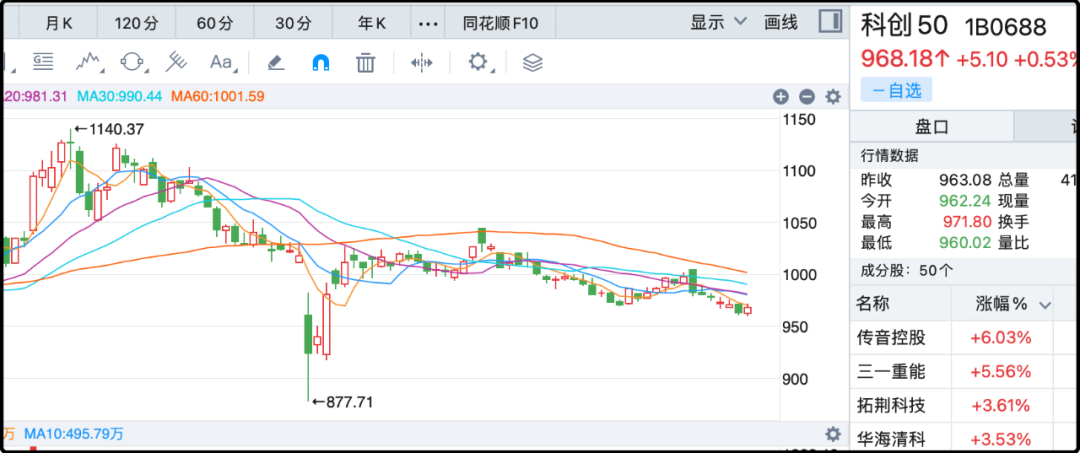Open drawing settings gear in toolbar
Viewport: 1080px width, 453px height.
click(x=478, y=62)
